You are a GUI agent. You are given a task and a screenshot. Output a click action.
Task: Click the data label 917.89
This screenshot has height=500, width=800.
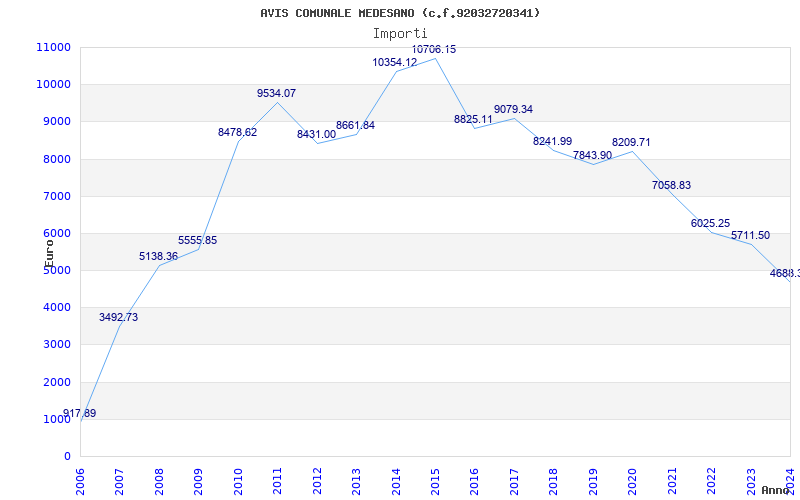[80, 413]
